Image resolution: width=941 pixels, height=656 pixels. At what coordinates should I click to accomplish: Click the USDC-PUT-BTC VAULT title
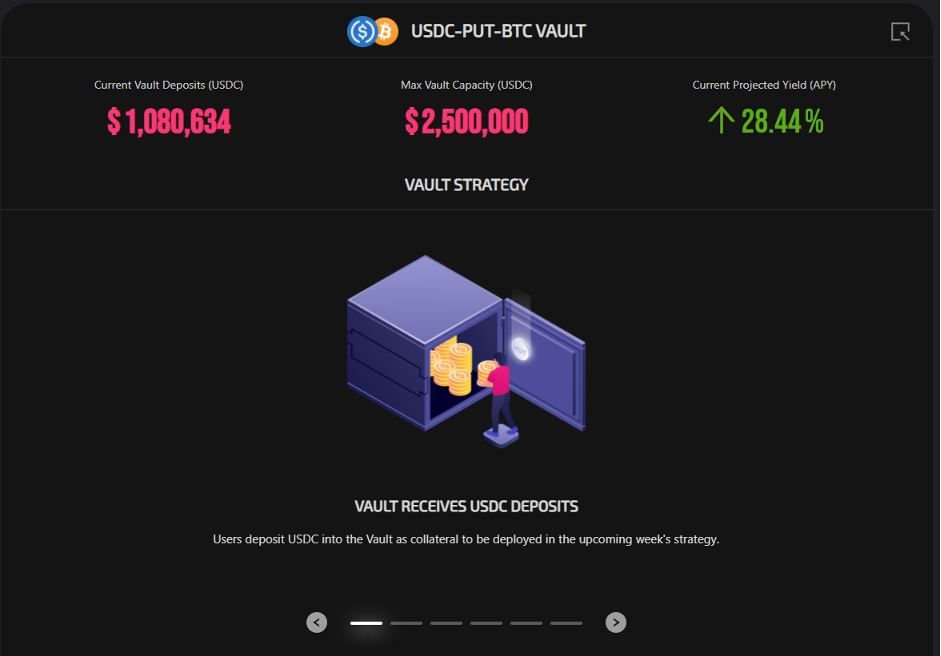(498, 31)
